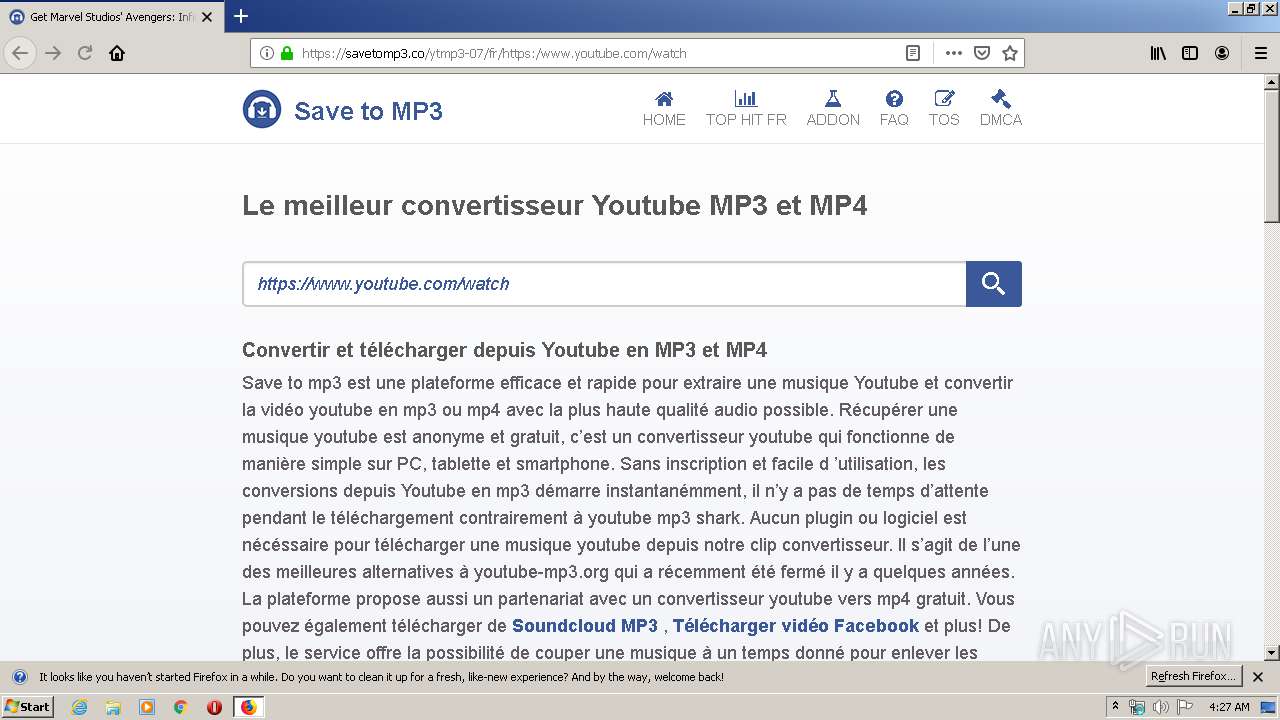Viewport: 1280px width, 720px height.
Task: Go back with the browser Back arrow
Action: (20, 53)
